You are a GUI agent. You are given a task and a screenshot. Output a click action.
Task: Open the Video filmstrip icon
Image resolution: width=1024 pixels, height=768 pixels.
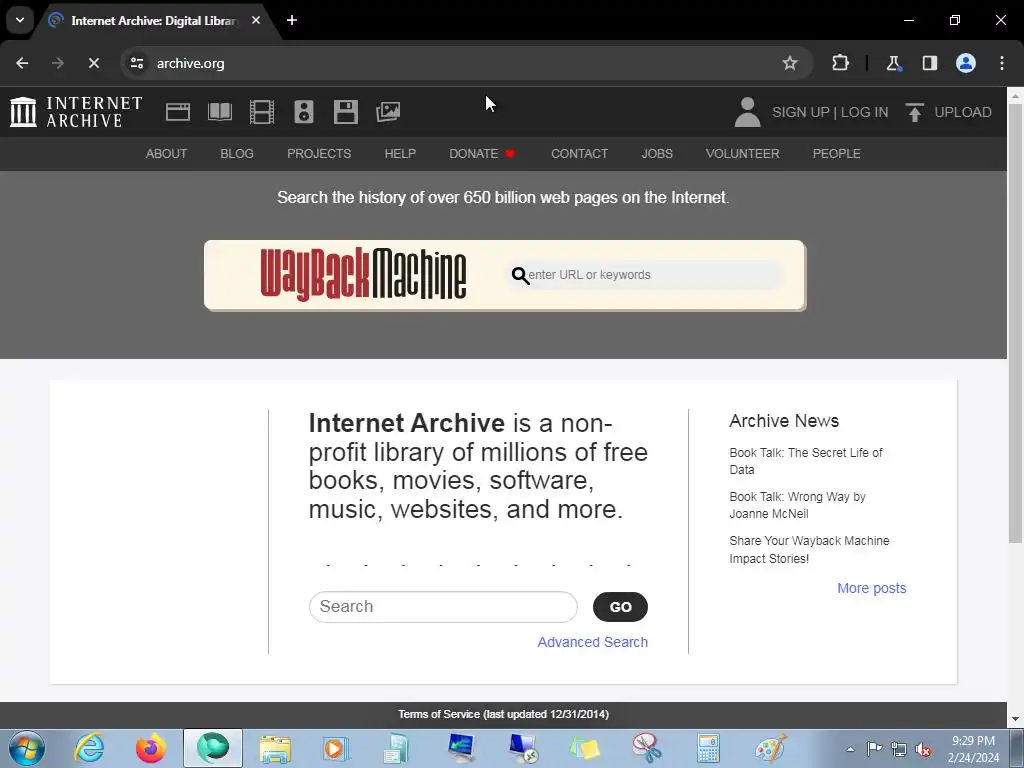coord(262,112)
